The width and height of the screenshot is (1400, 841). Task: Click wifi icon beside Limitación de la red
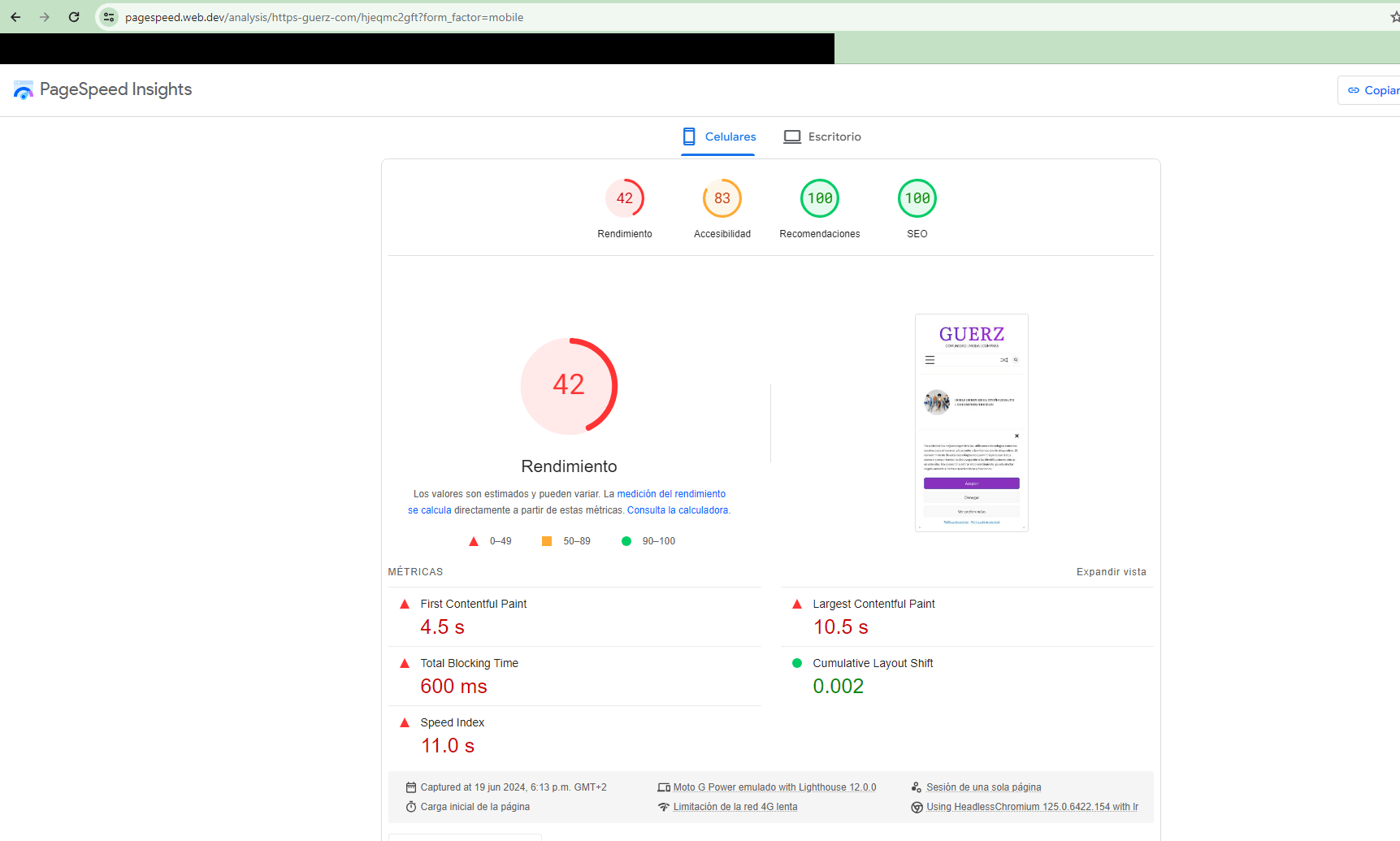[x=664, y=807]
